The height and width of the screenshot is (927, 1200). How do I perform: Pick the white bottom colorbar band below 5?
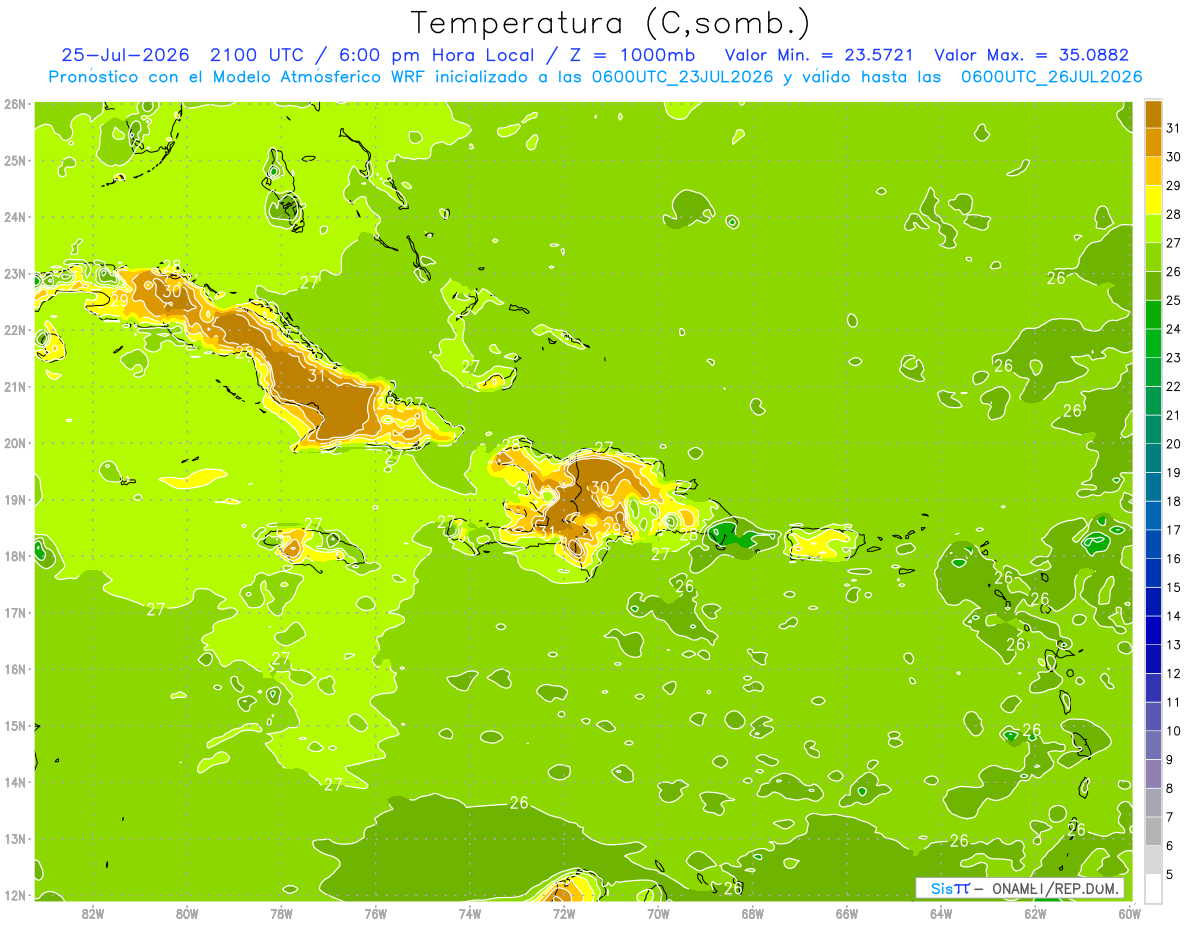click(1153, 888)
